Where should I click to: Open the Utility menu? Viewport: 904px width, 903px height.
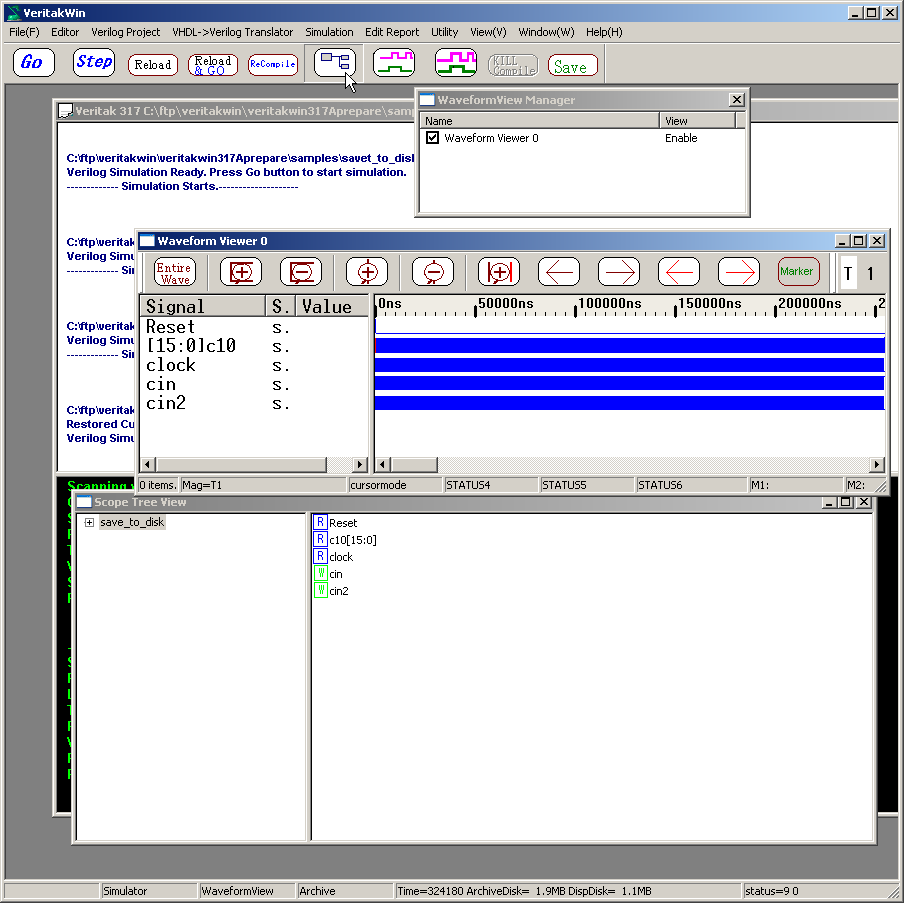[x=445, y=32]
